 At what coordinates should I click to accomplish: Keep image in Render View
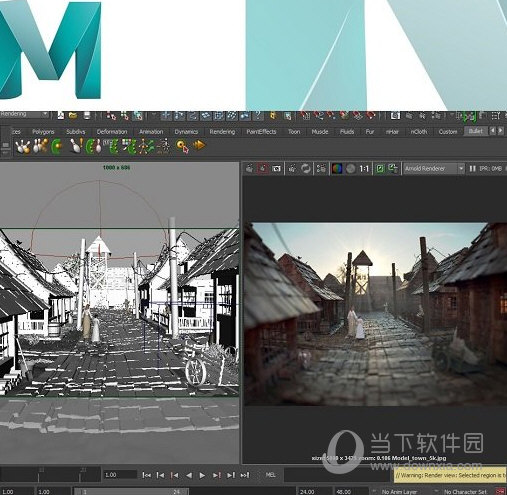380,169
